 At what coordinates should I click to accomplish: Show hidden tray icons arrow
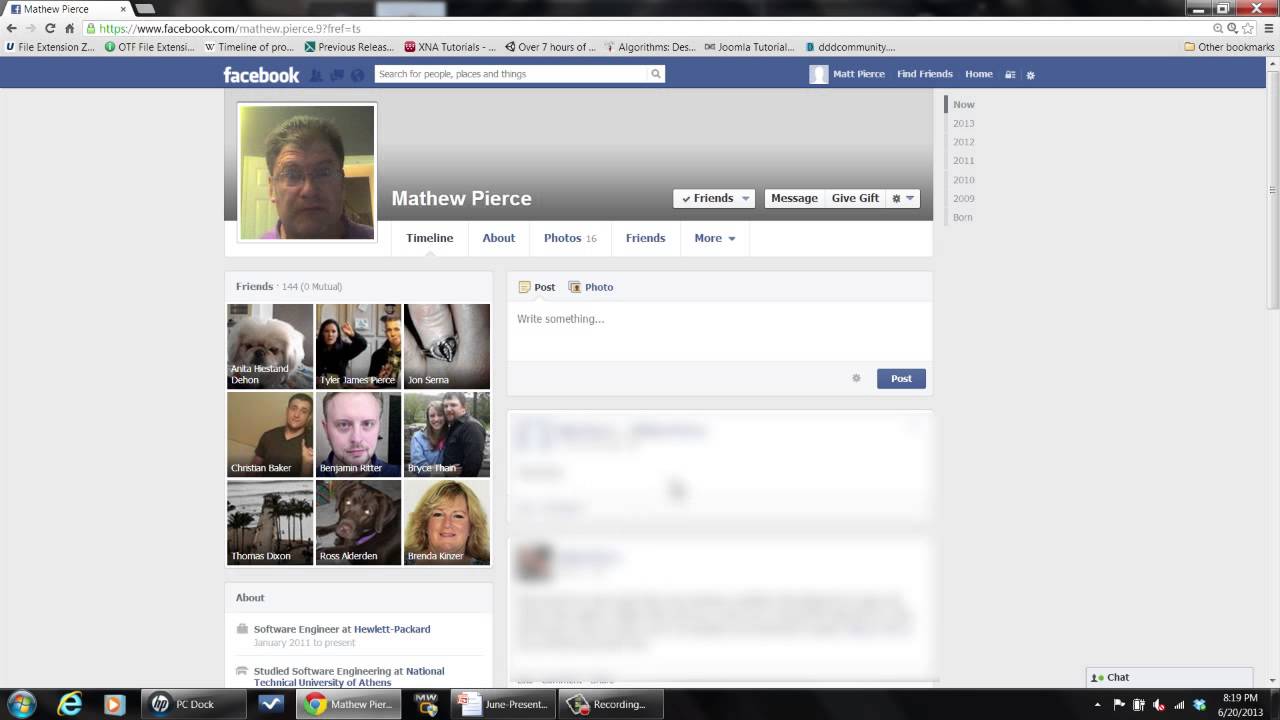pyautogui.click(x=1099, y=705)
